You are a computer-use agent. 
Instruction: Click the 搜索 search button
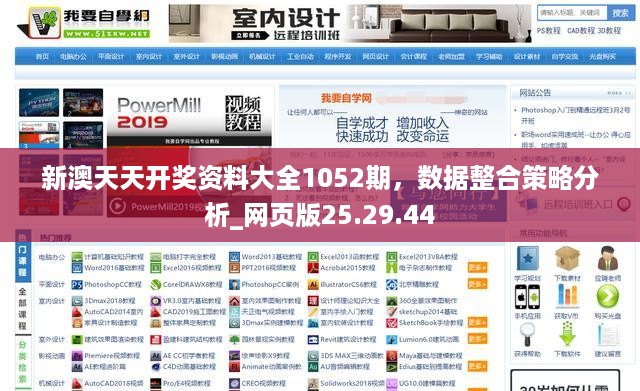tap(620, 13)
